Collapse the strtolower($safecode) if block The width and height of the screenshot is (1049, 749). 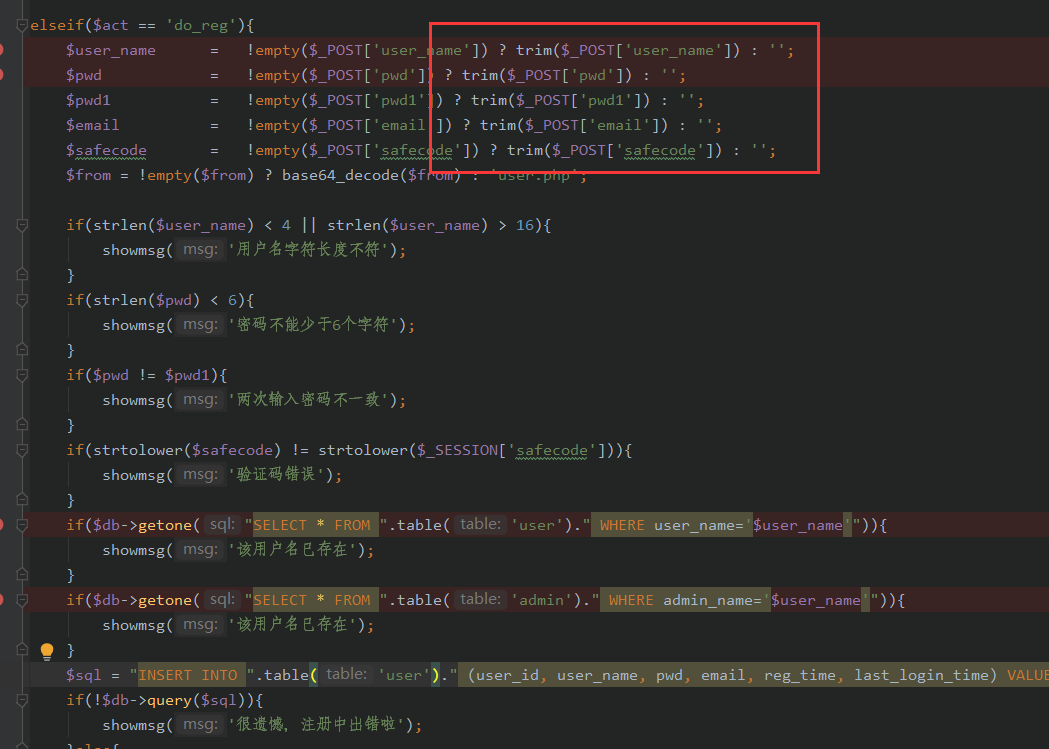[x=22, y=450]
